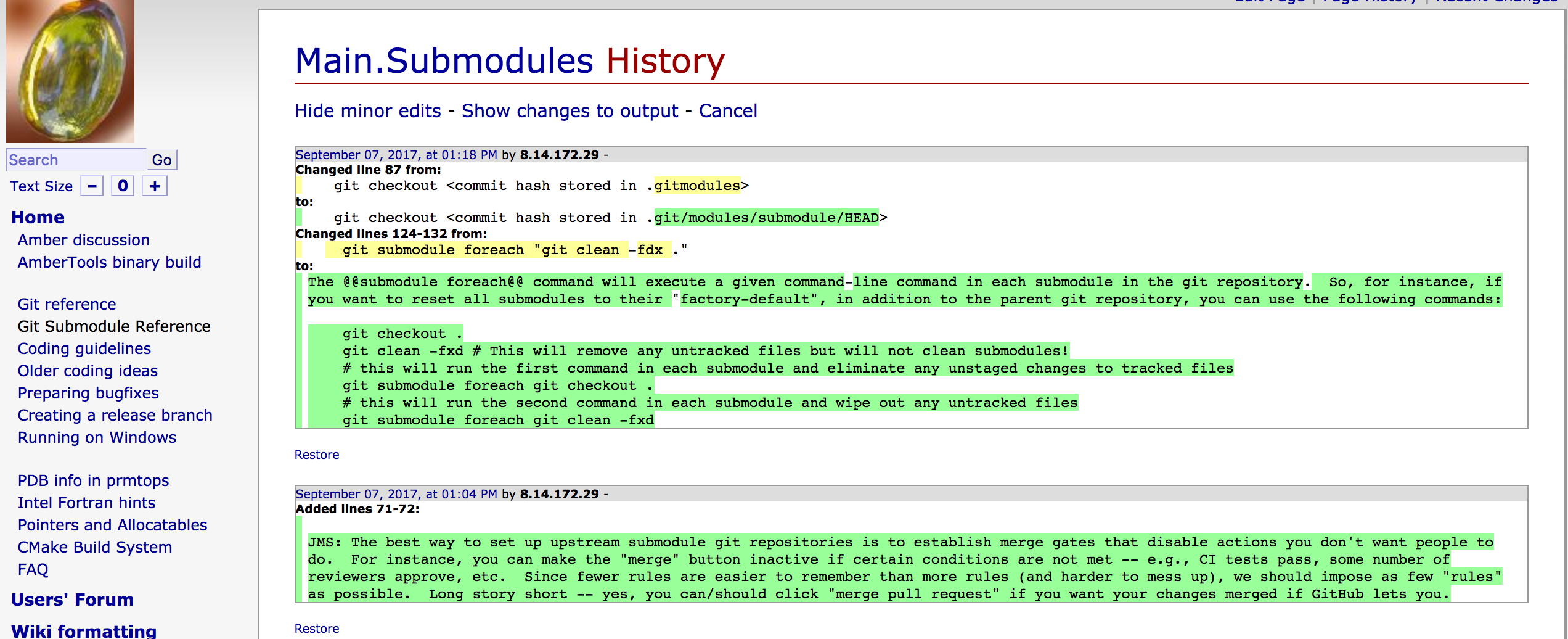
Task: Cancel the history view
Action: point(727,111)
